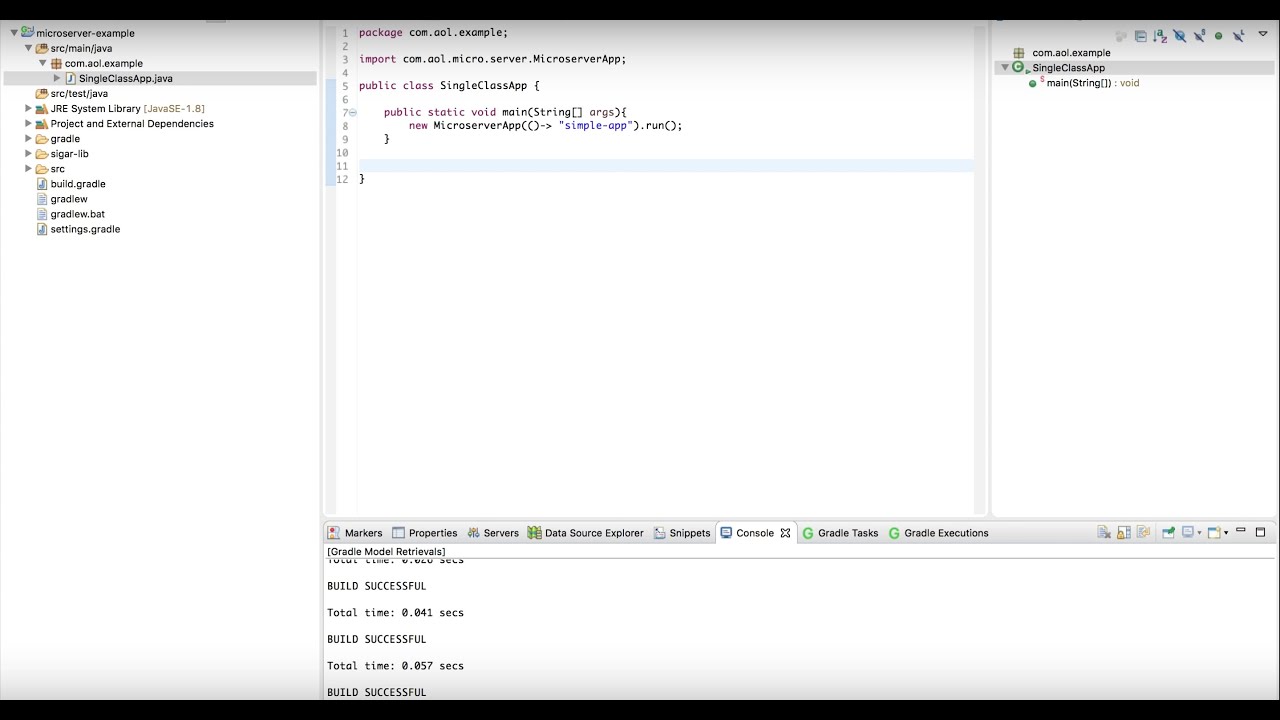Click the Display Selected Console icon

click(1188, 533)
